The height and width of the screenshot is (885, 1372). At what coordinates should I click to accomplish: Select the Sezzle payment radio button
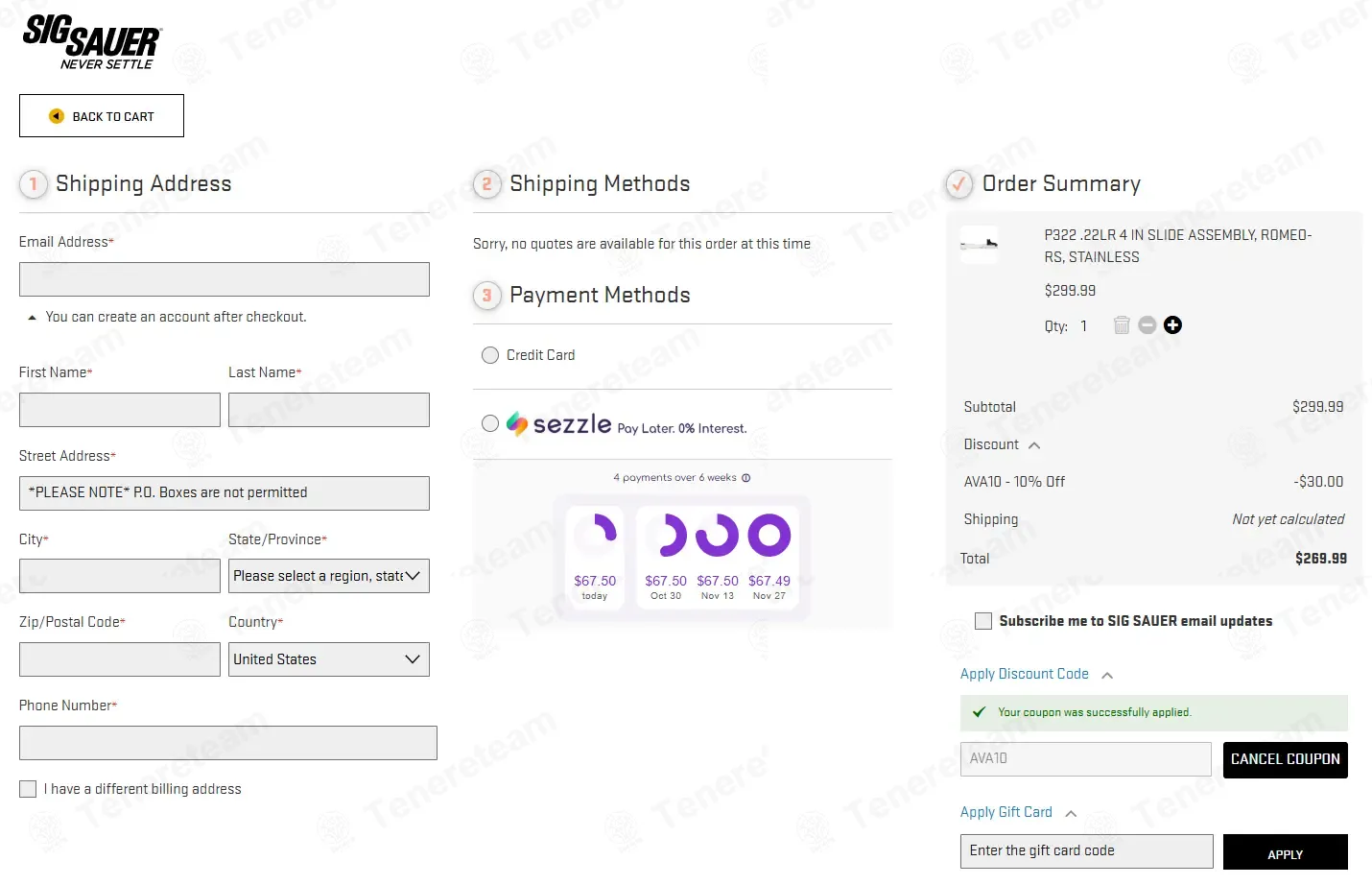(x=490, y=423)
